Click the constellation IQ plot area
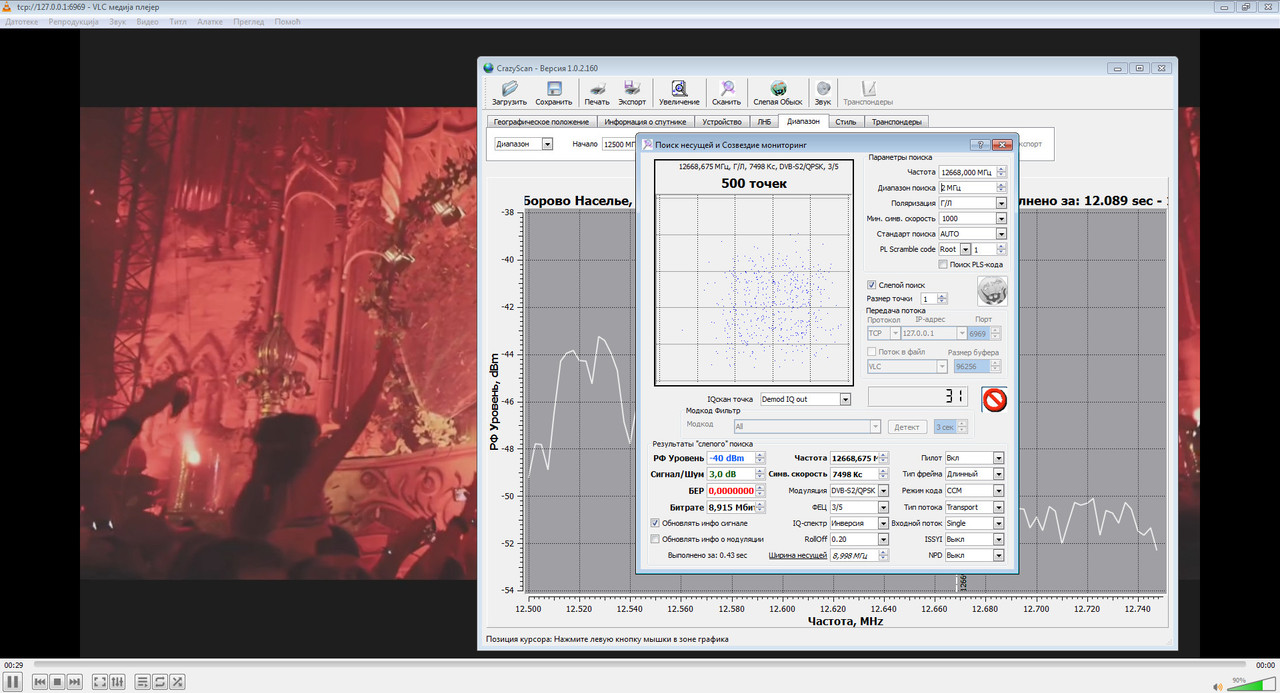 (x=754, y=288)
